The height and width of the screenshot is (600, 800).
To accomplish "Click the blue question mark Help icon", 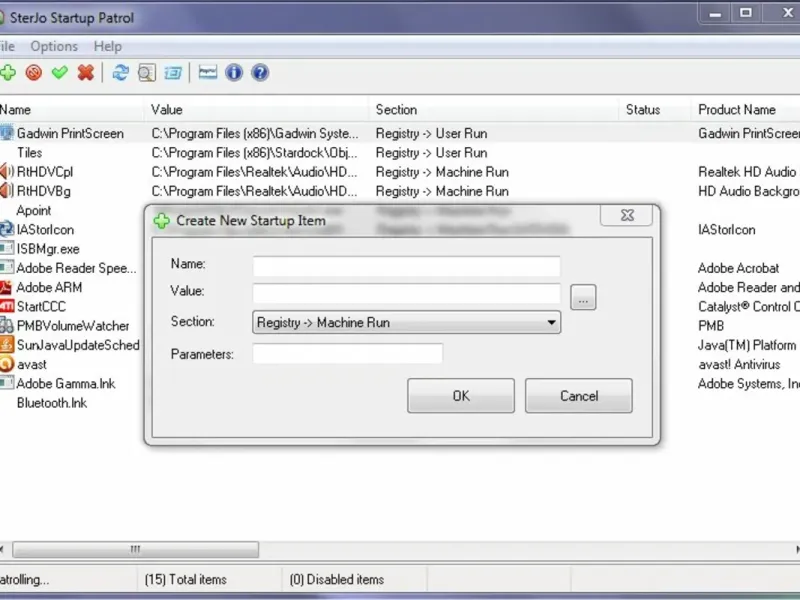I will click(260, 72).
